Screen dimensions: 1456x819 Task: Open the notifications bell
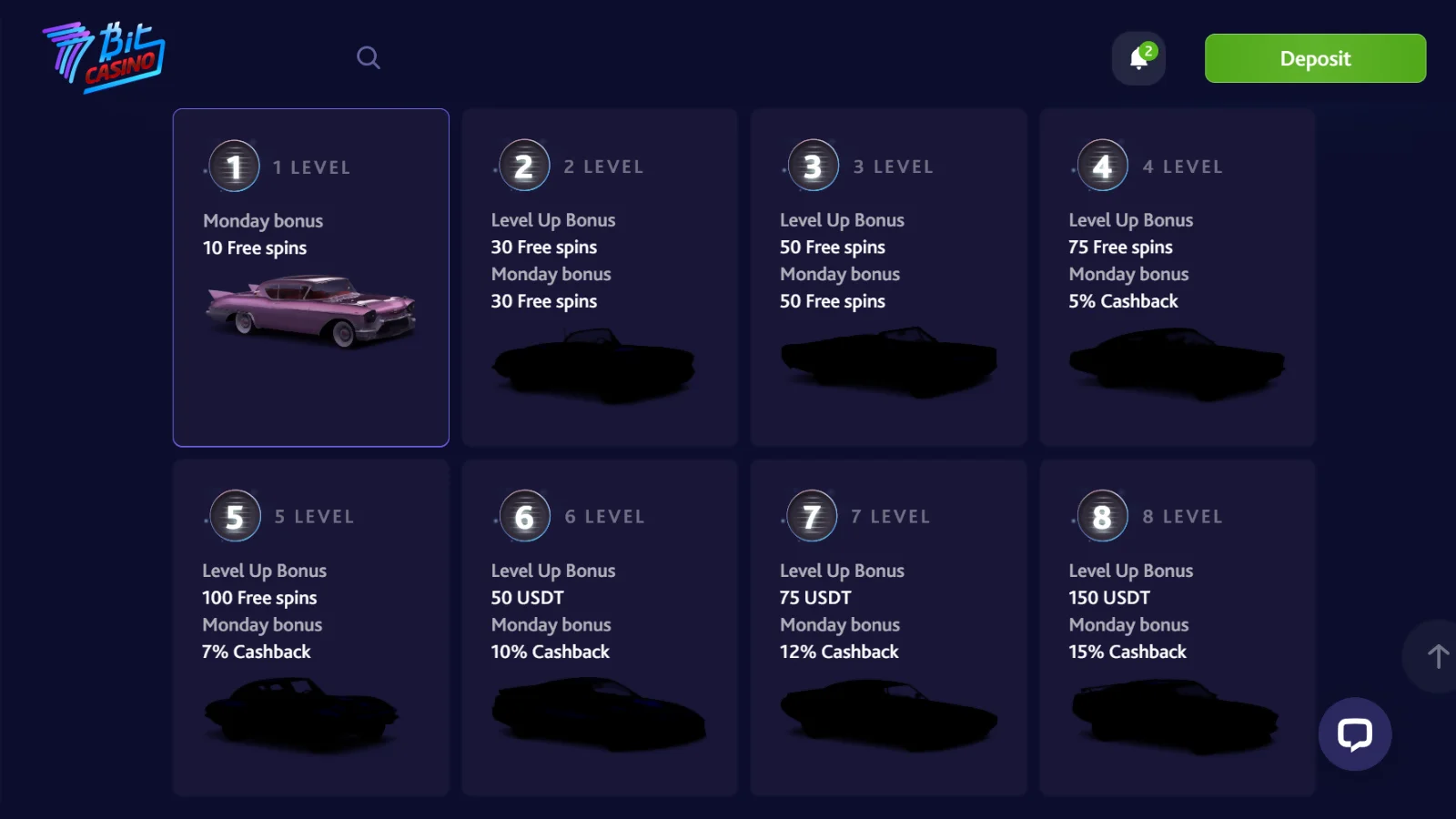point(1138,59)
